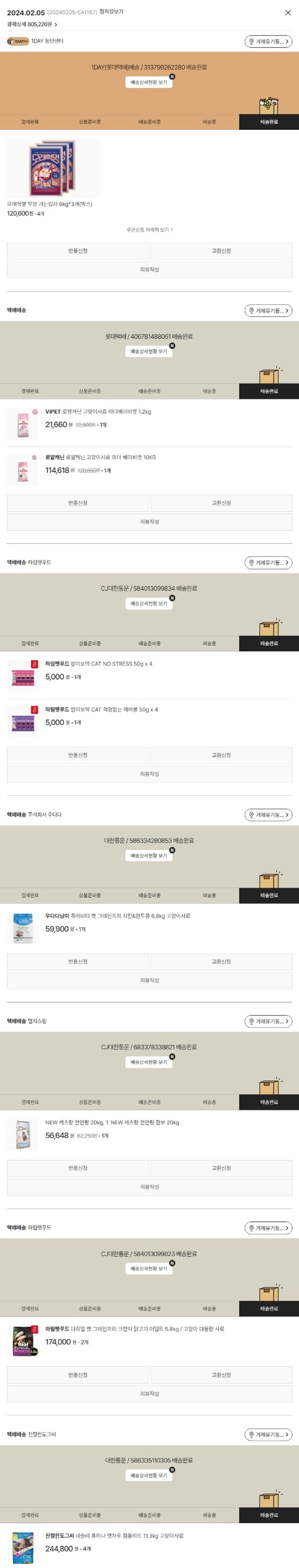Click 교환신청 for the 모래혁명 order
The image size is (299, 1568).
[x=221, y=251]
